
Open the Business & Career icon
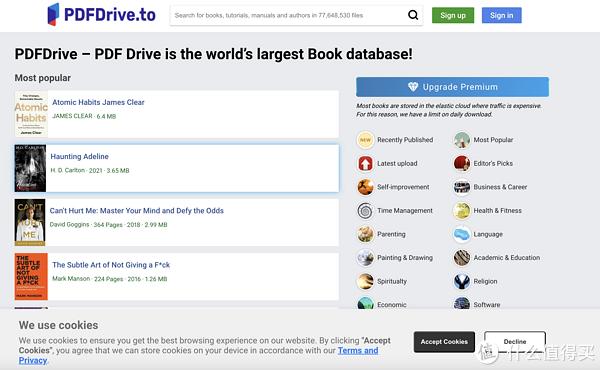click(x=462, y=187)
